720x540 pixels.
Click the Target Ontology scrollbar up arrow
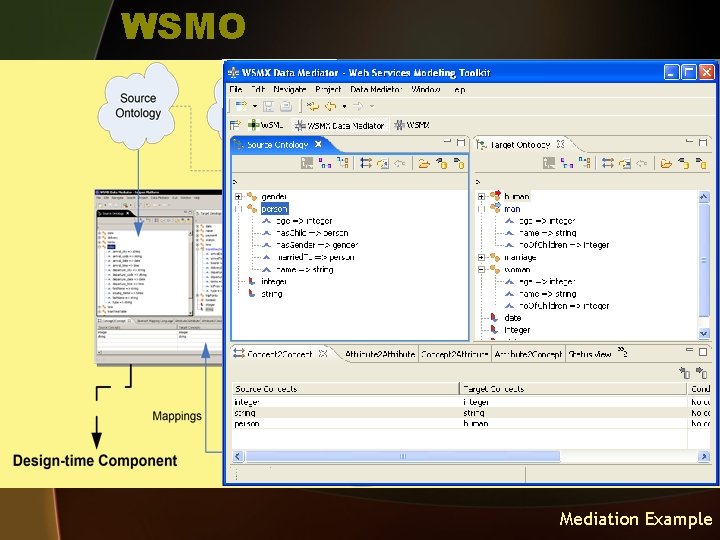(703, 197)
